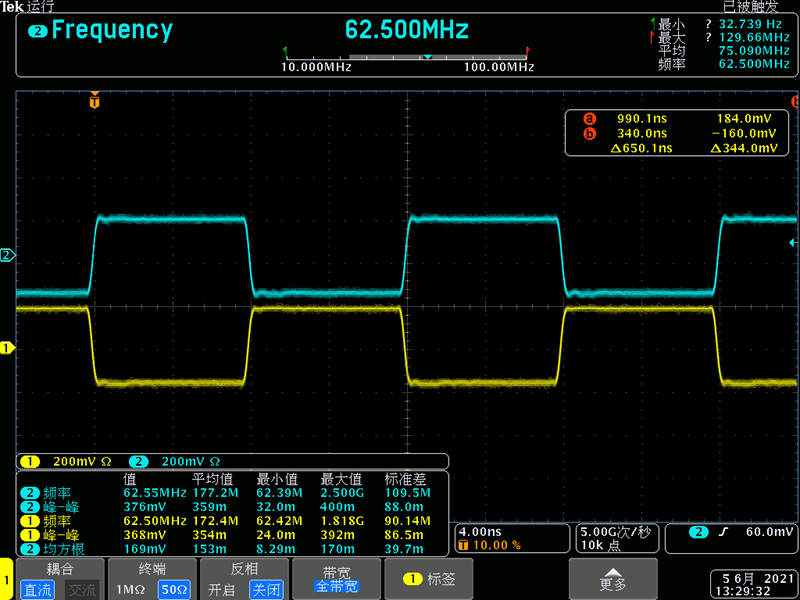
Task: Click the frequency histogram range bar
Action: [x=409, y=56]
